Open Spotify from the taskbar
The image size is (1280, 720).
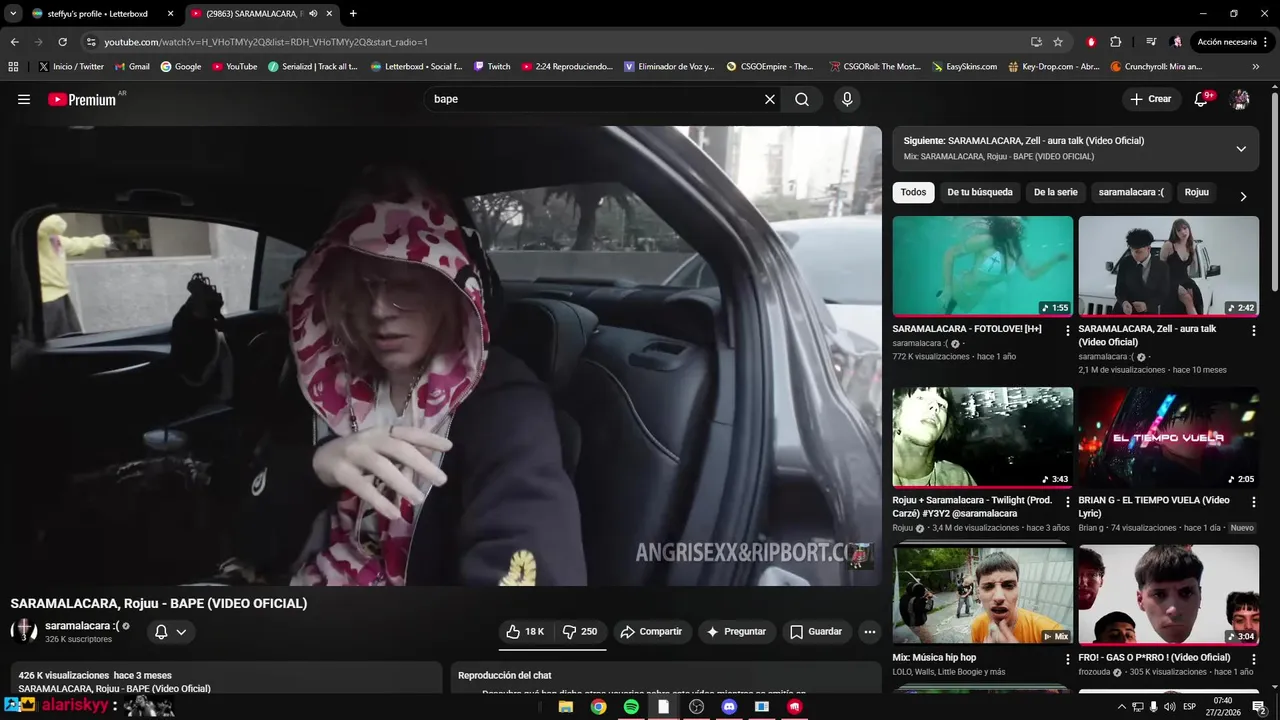[x=631, y=707]
